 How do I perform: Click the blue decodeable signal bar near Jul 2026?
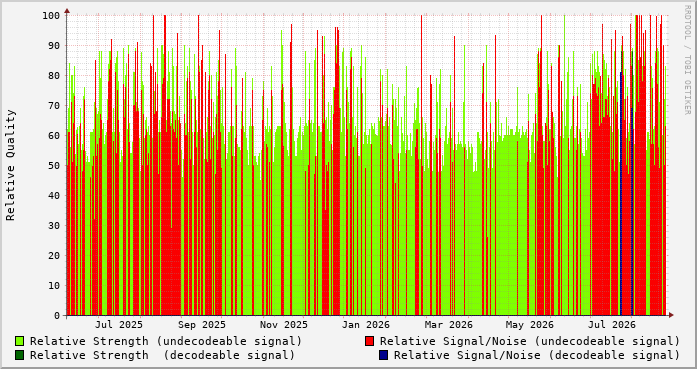(621, 193)
